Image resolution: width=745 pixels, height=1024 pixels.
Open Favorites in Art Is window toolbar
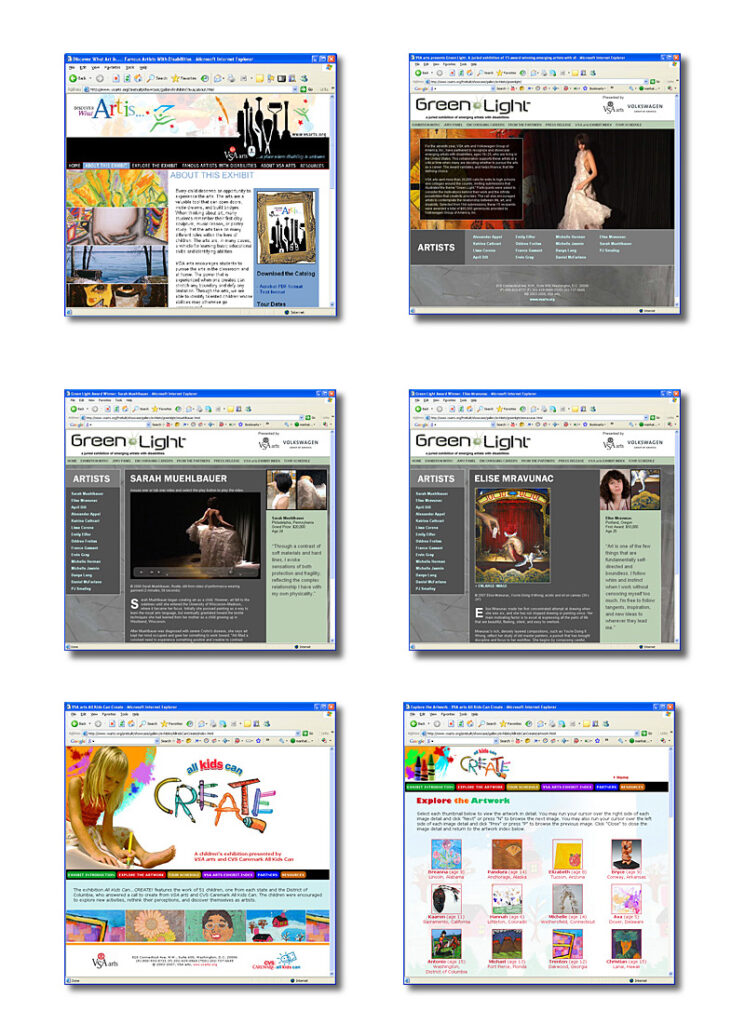click(x=183, y=78)
